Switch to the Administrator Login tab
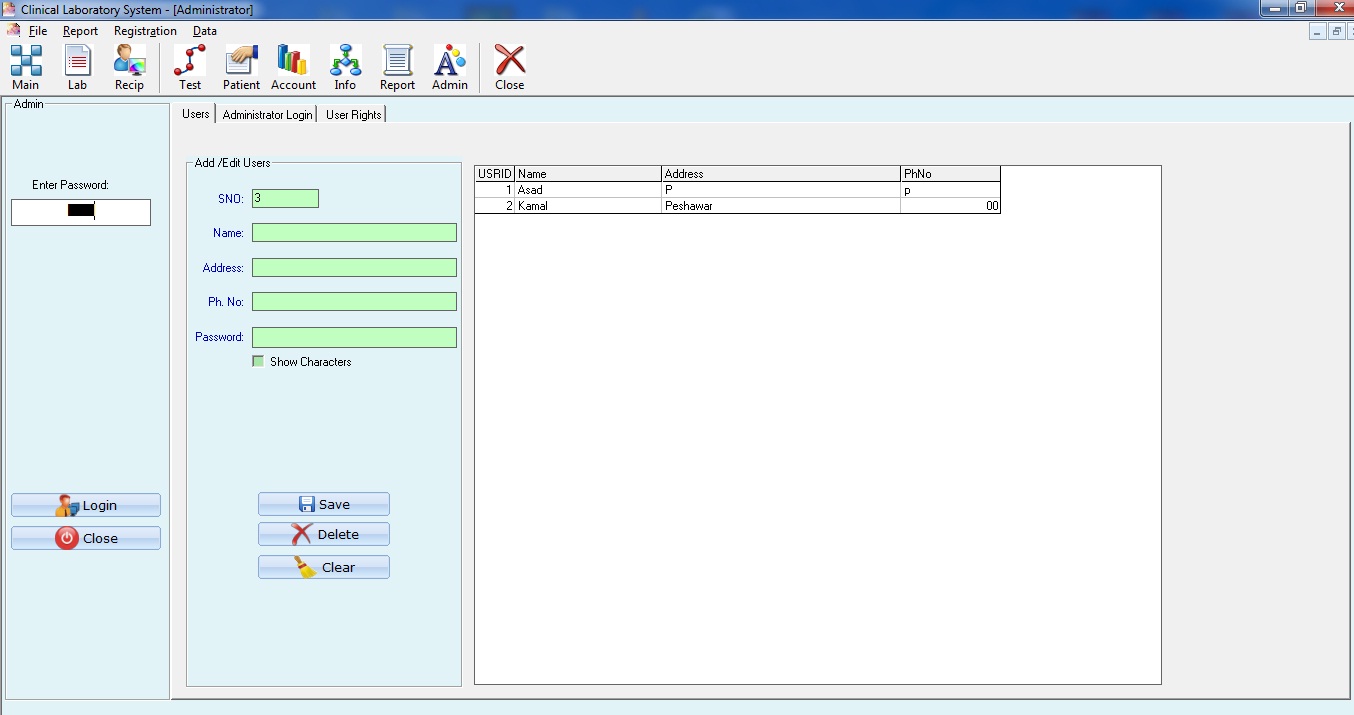 (x=267, y=115)
